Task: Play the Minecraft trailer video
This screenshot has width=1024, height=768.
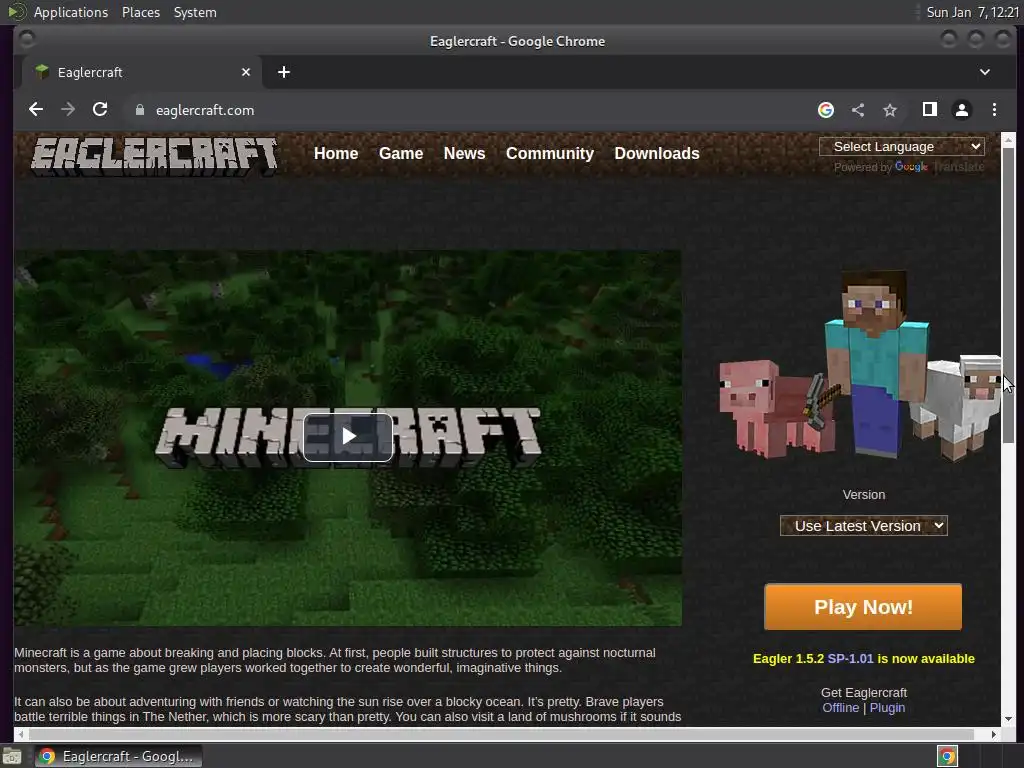Action: coord(348,437)
